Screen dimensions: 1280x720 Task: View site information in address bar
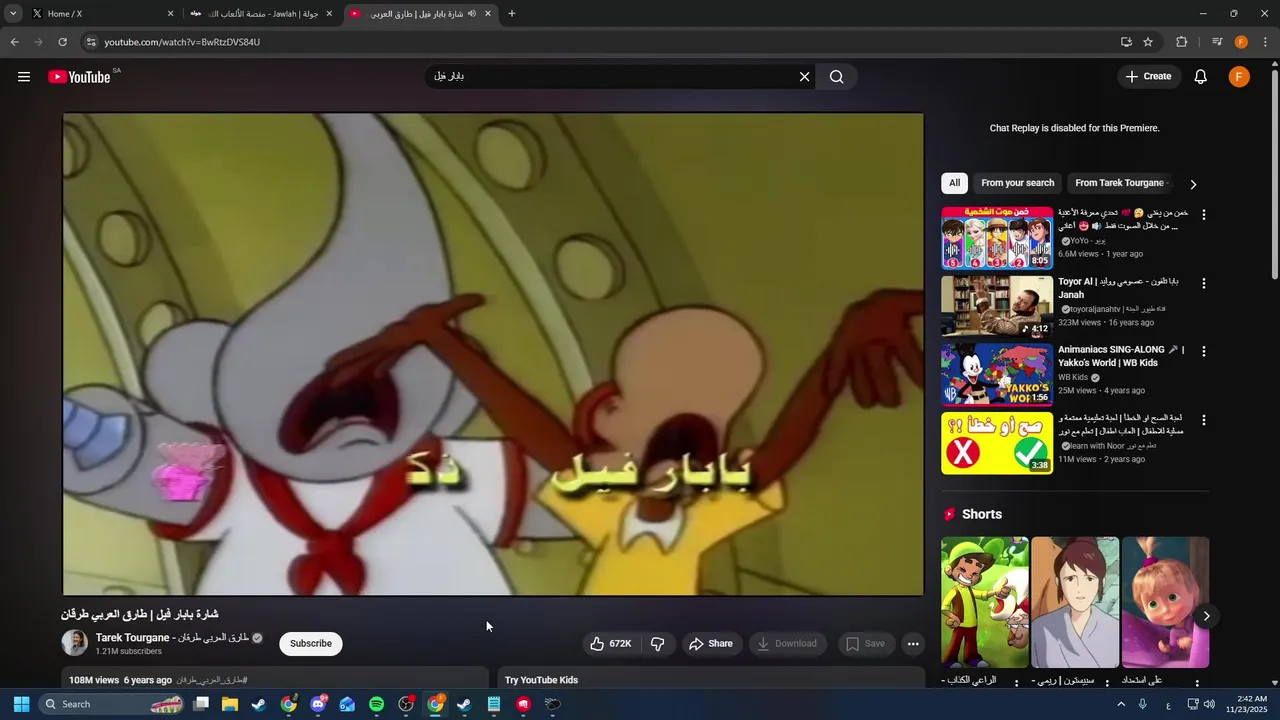[91, 42]
